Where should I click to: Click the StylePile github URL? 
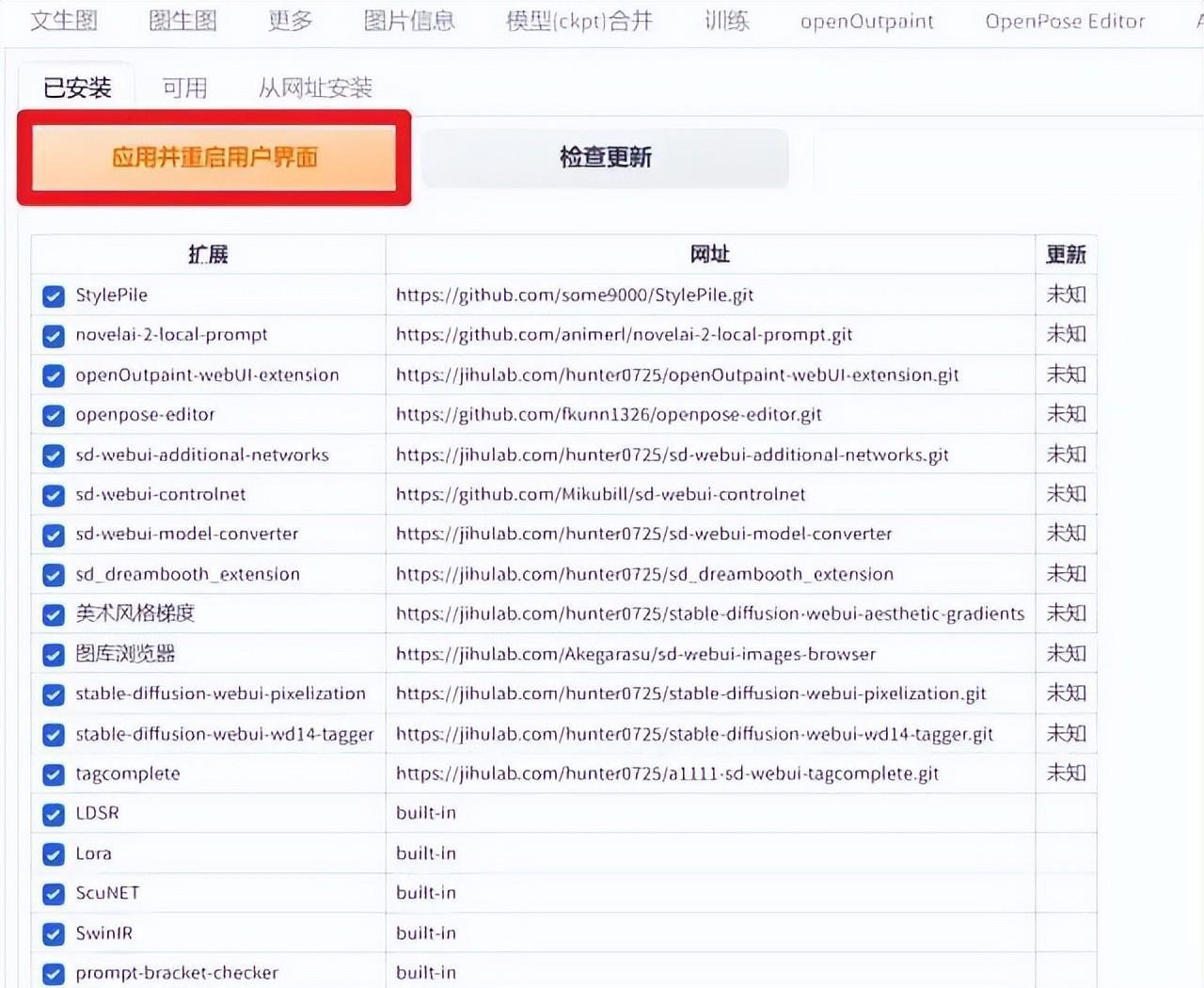(575, 295)
